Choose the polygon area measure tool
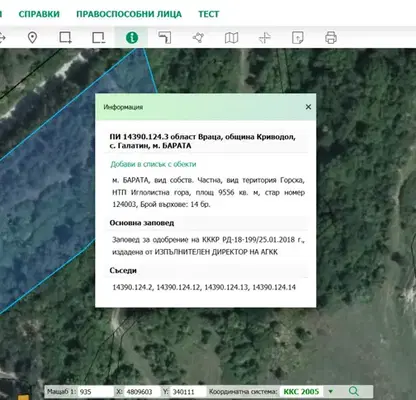The height and width of the screenshot is (400, 416). 198,38
